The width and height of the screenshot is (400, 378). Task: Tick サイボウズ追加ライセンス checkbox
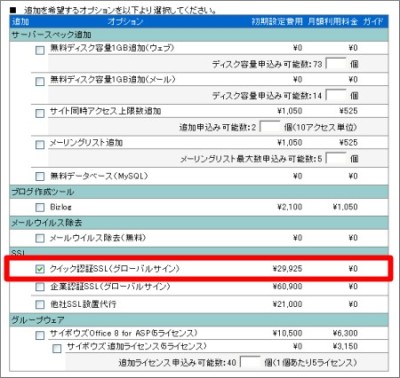57,349
